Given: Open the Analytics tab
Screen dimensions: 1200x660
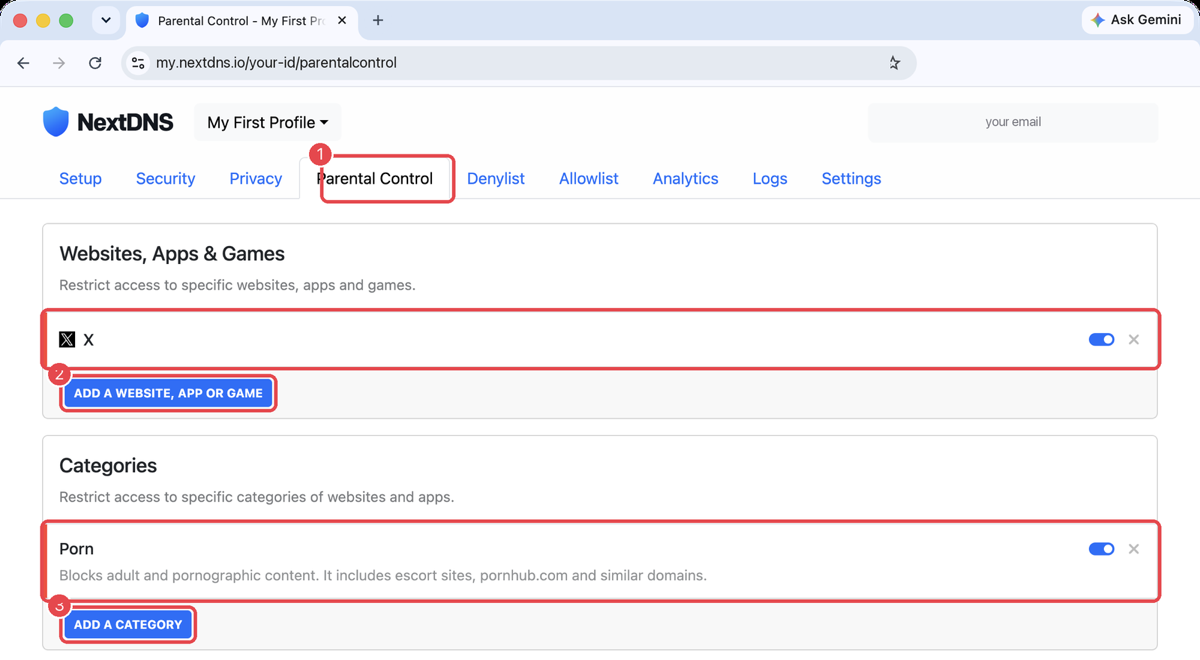Looking at the screenshot, I should [686, 179].
